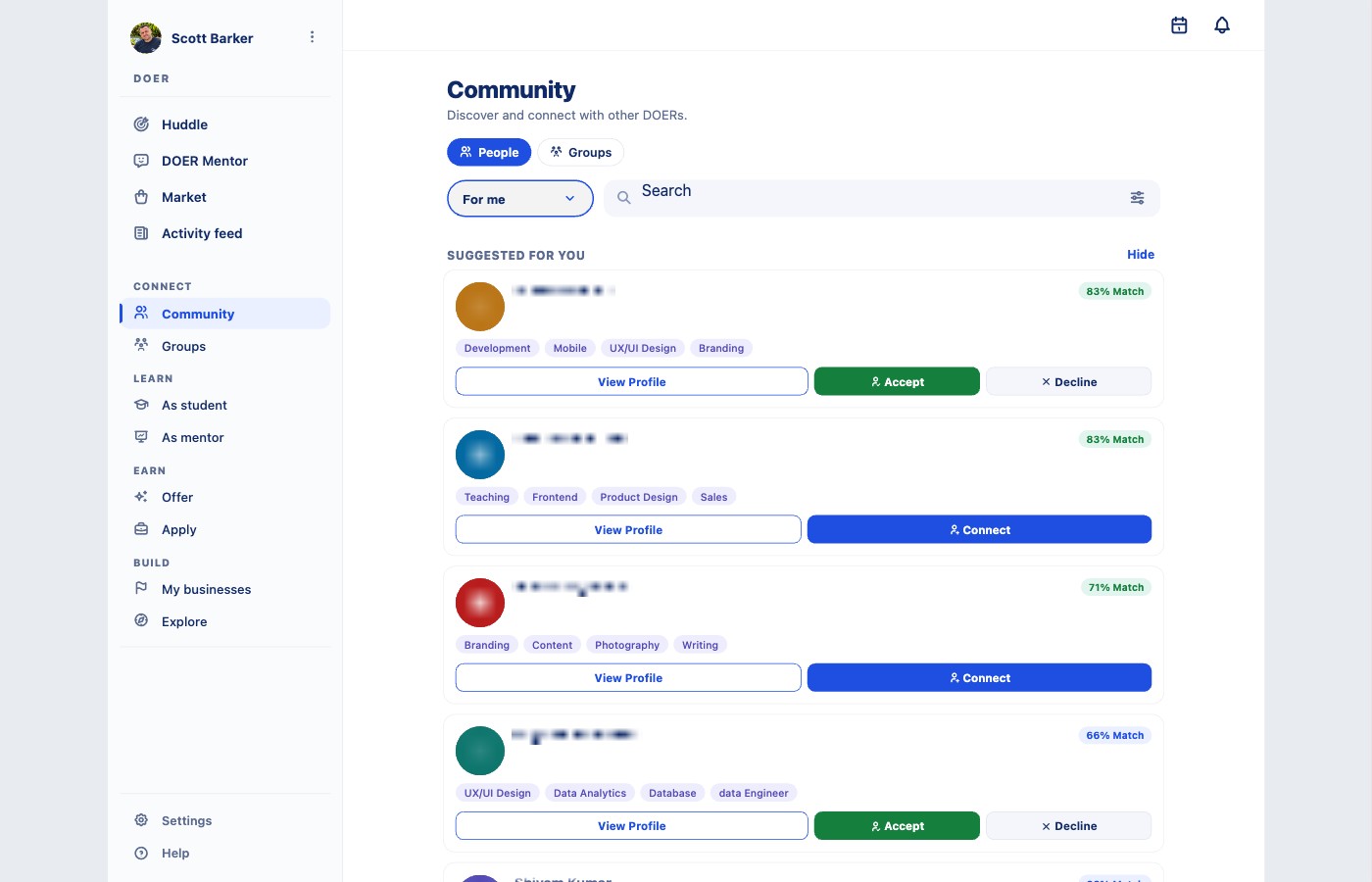Click the red avatar of third suggestion
The image size is (1372, 882).
click(480, 603)
